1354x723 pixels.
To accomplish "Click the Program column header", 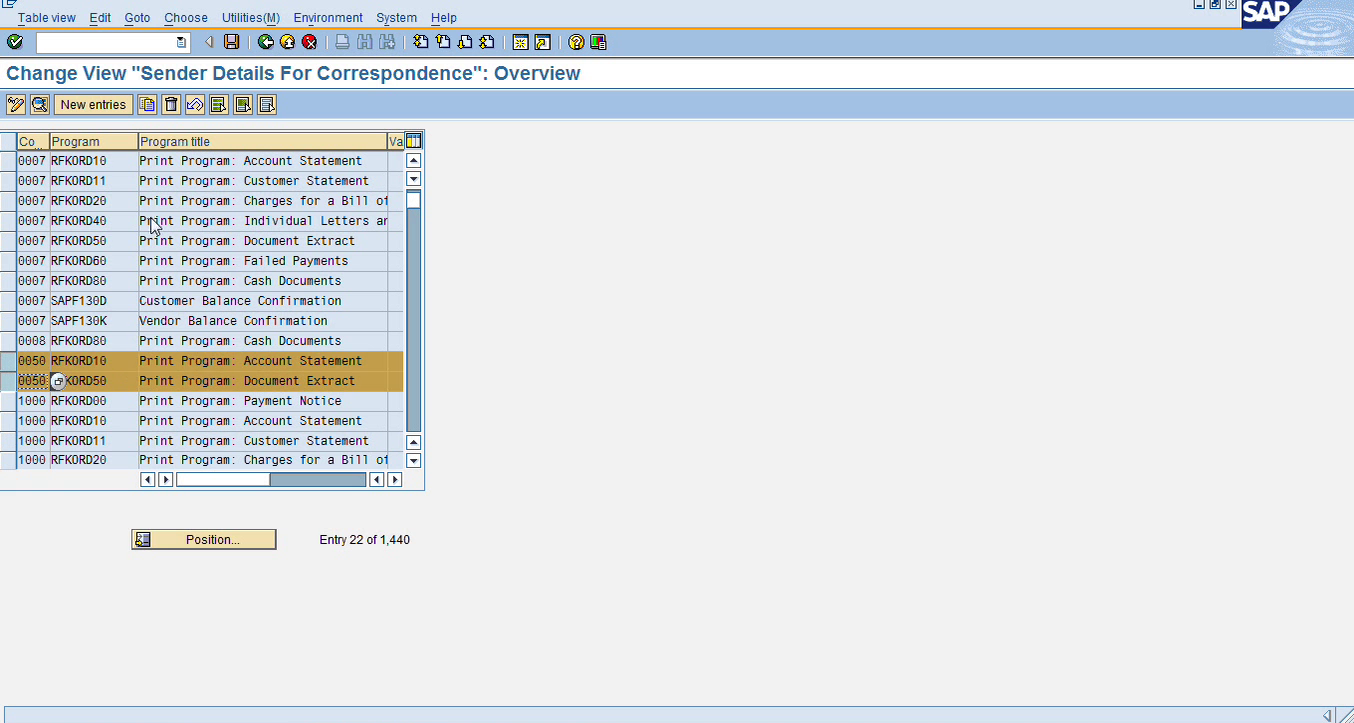I will tap(94, 142).
